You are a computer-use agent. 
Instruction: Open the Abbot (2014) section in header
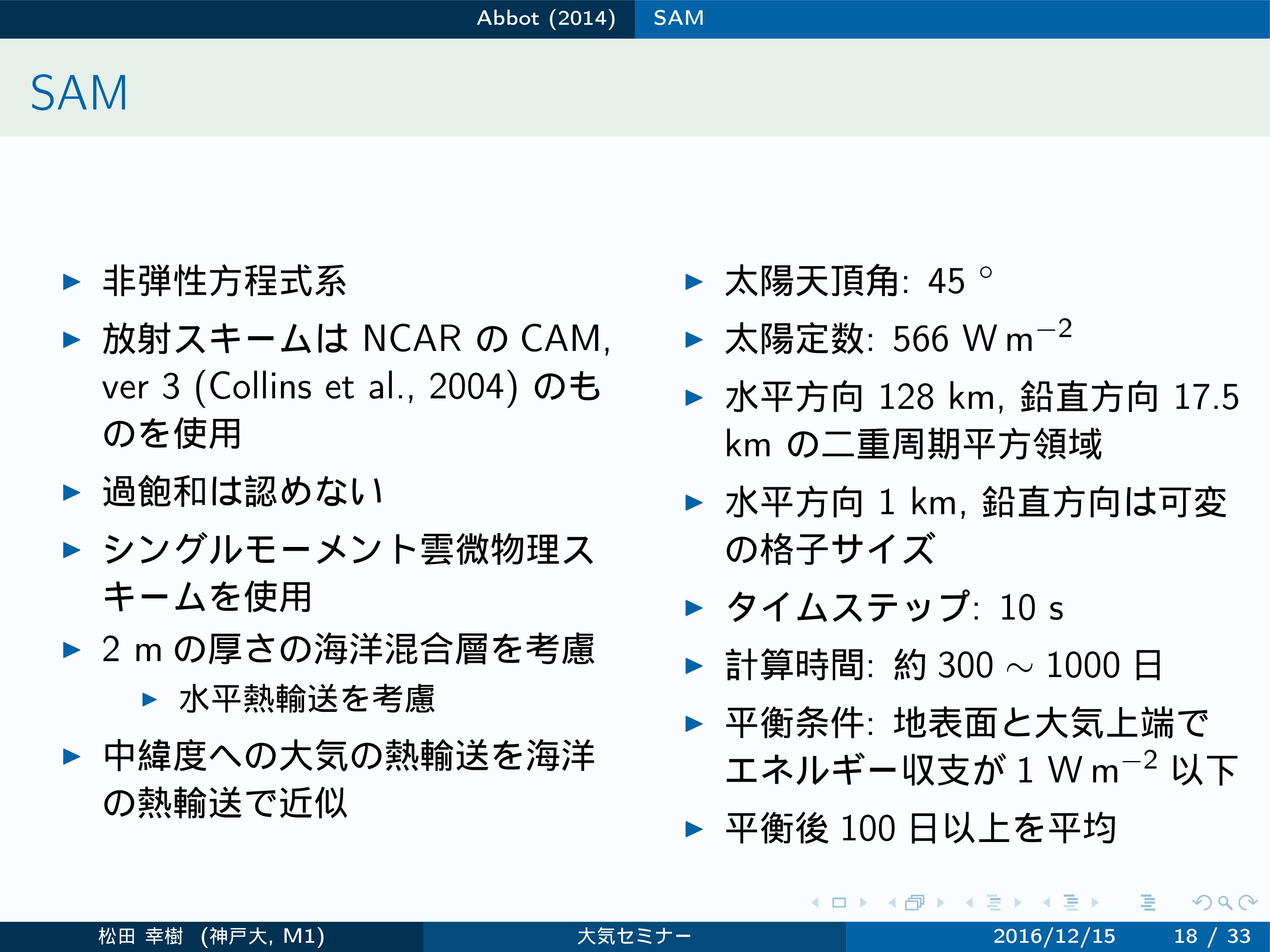[546, 18]
